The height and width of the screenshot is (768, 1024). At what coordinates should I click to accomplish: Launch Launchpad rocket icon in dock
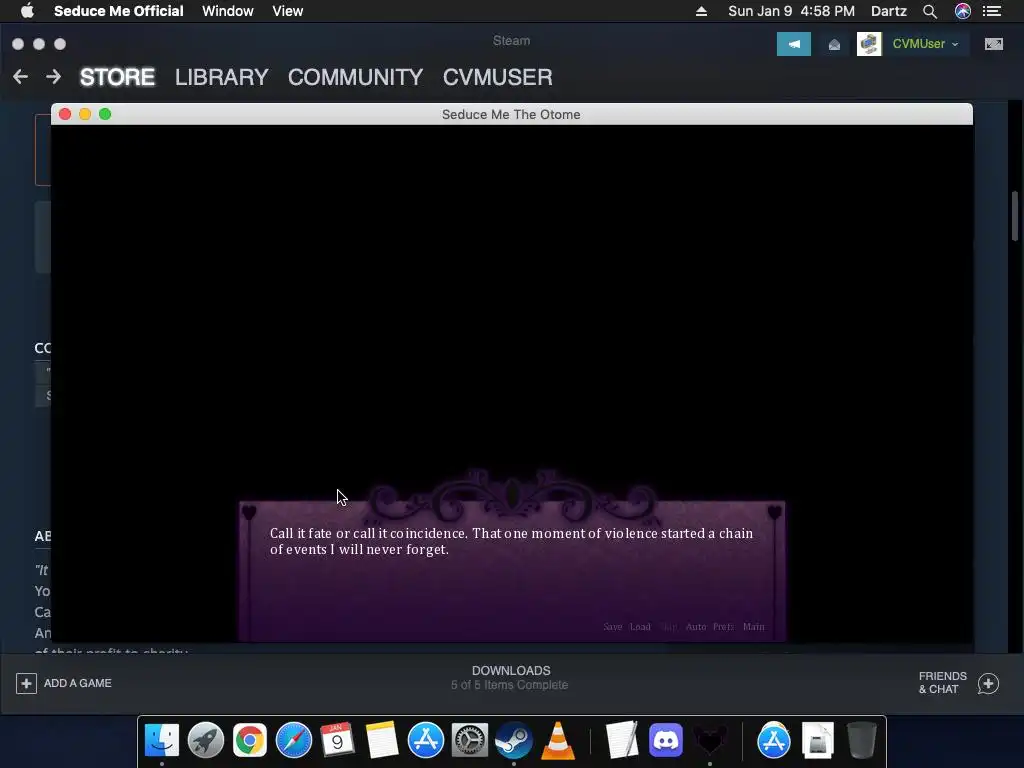click(x=206, y=741)
